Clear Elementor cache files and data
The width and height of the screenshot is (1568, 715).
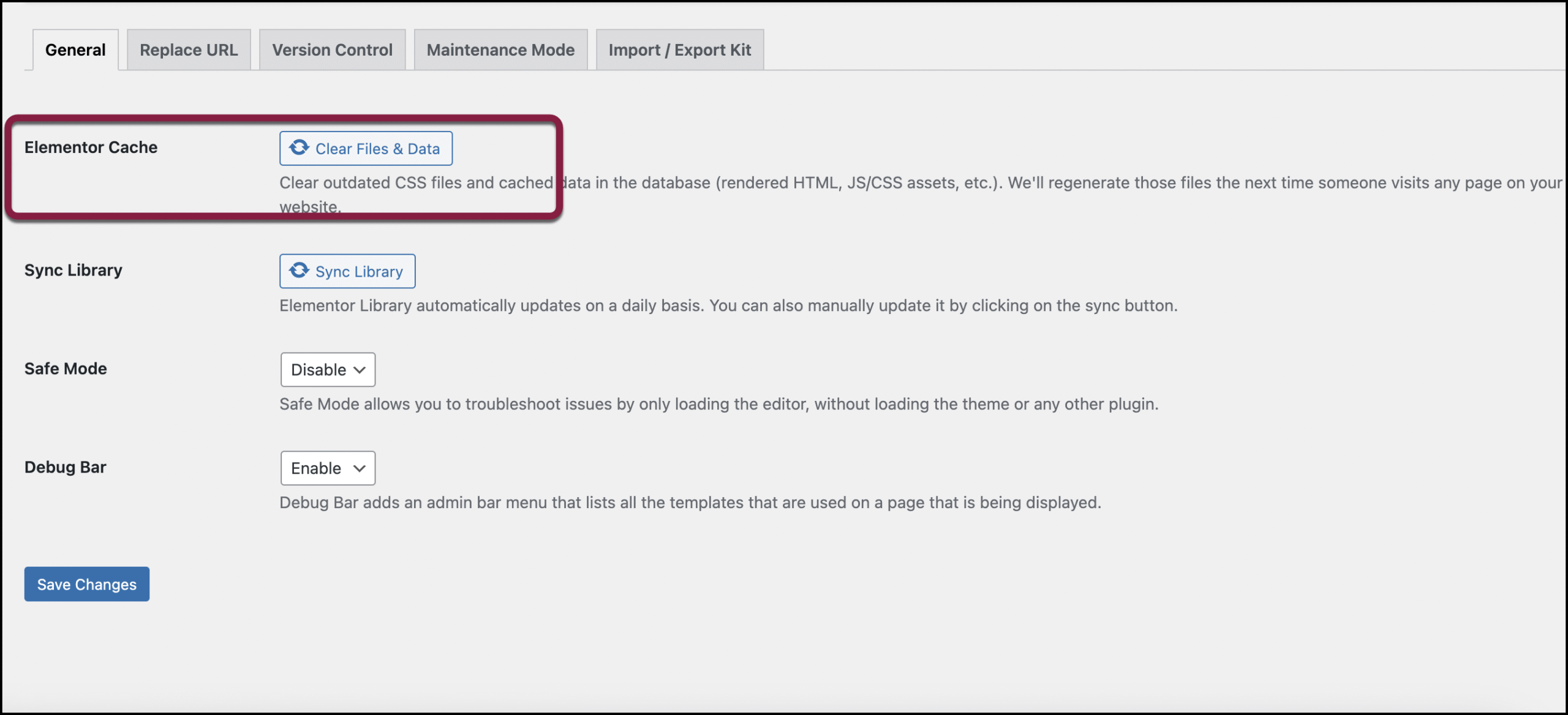pyautogui.click(x=366, y=148)
